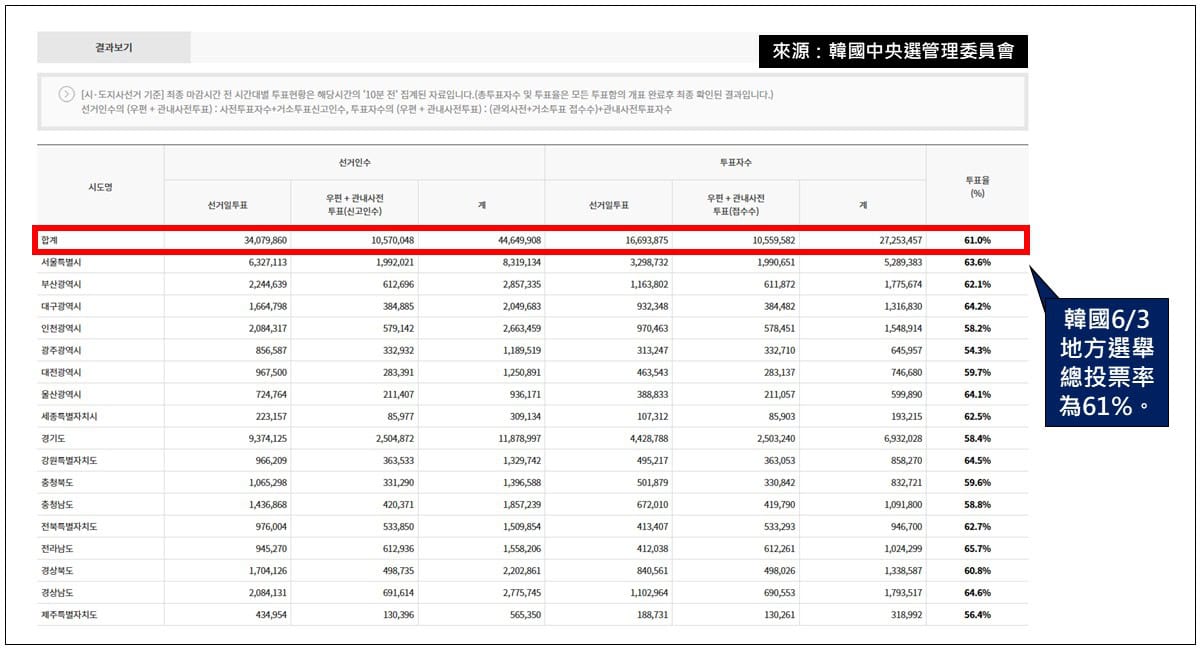
Task: Click the 투표(접수수) sub-header
Action: (x=735, y=211)
